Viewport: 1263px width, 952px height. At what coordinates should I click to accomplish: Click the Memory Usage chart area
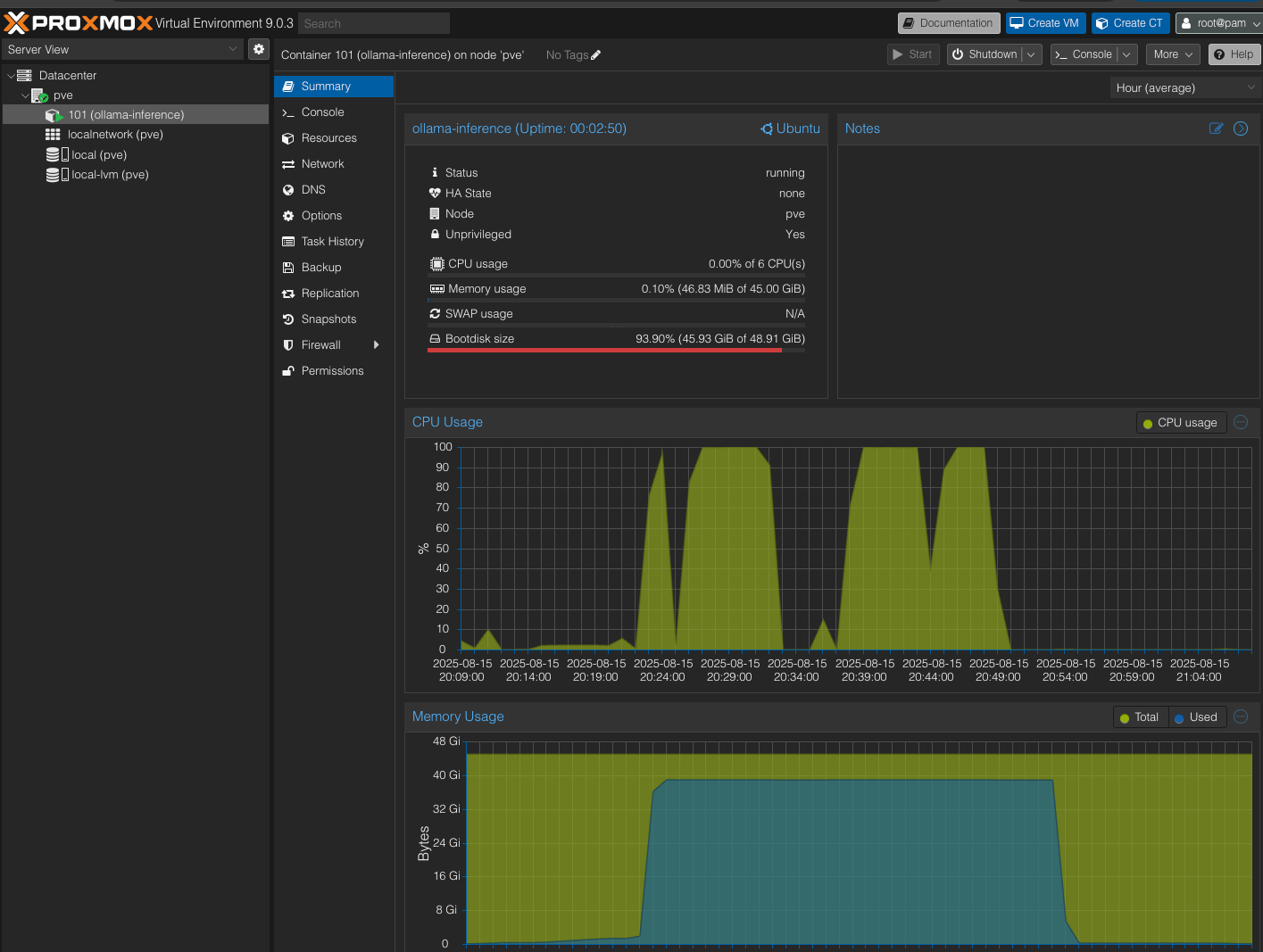pos(859,842)
